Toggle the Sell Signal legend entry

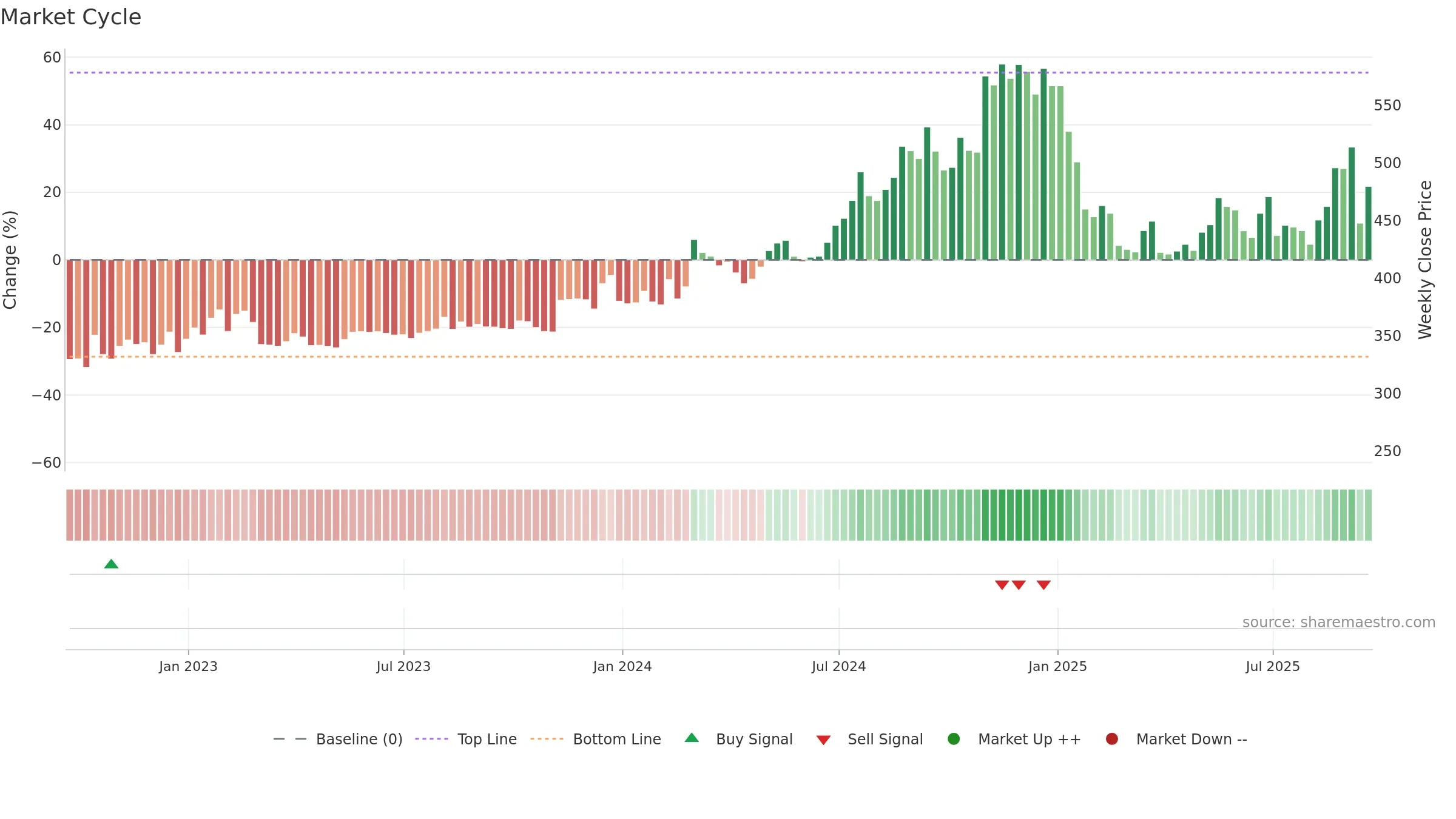(x=869, y=739)
